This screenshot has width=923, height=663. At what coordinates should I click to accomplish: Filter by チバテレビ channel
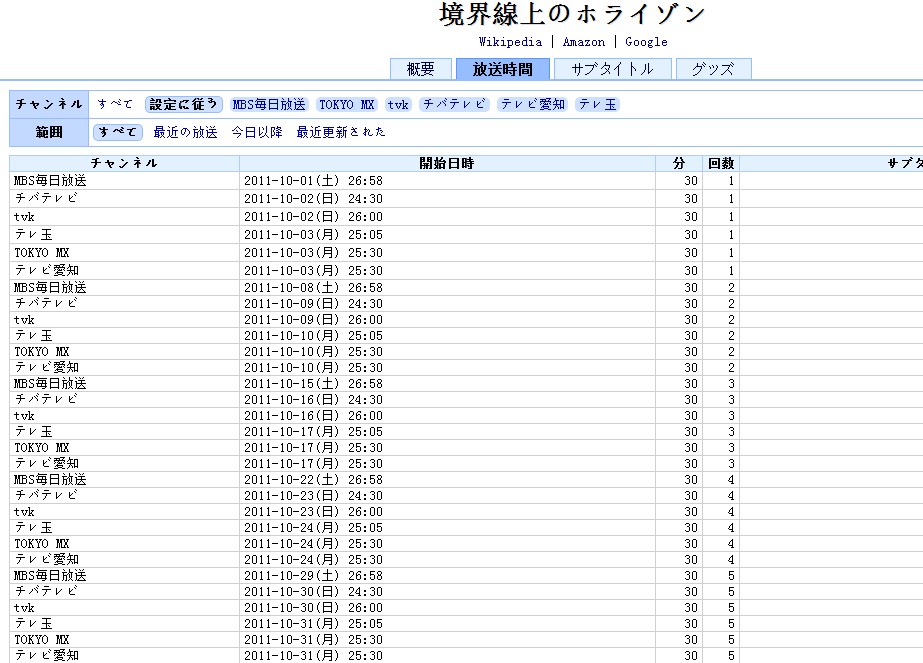pos(454,104)
